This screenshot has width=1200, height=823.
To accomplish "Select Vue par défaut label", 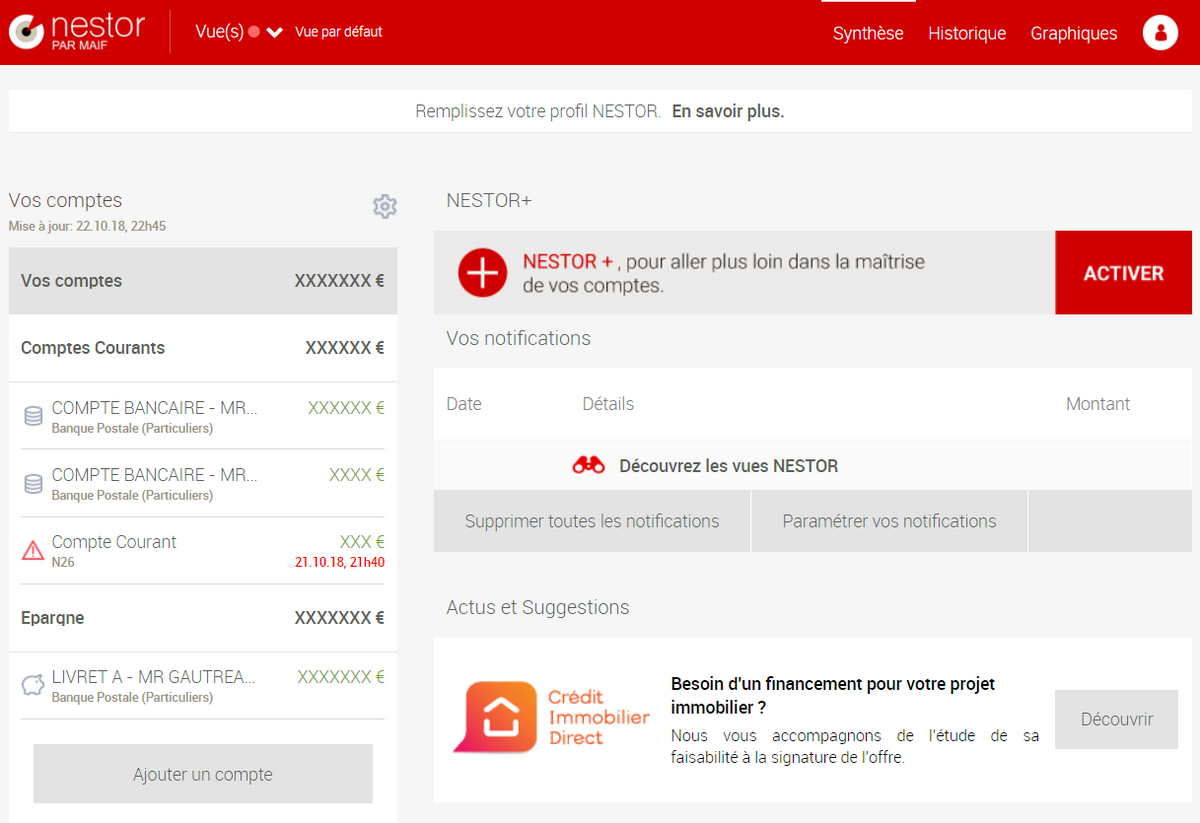I will [x=339, y=32].
